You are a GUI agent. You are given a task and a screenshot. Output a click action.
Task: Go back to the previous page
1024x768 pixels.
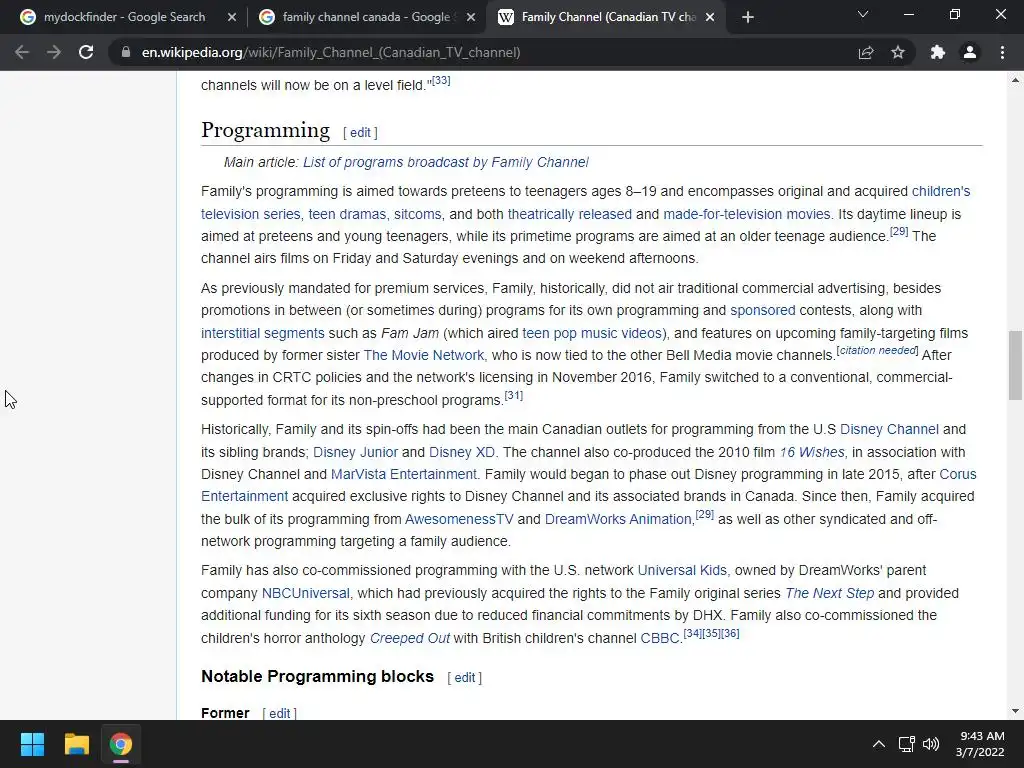[x=22, y=52]
